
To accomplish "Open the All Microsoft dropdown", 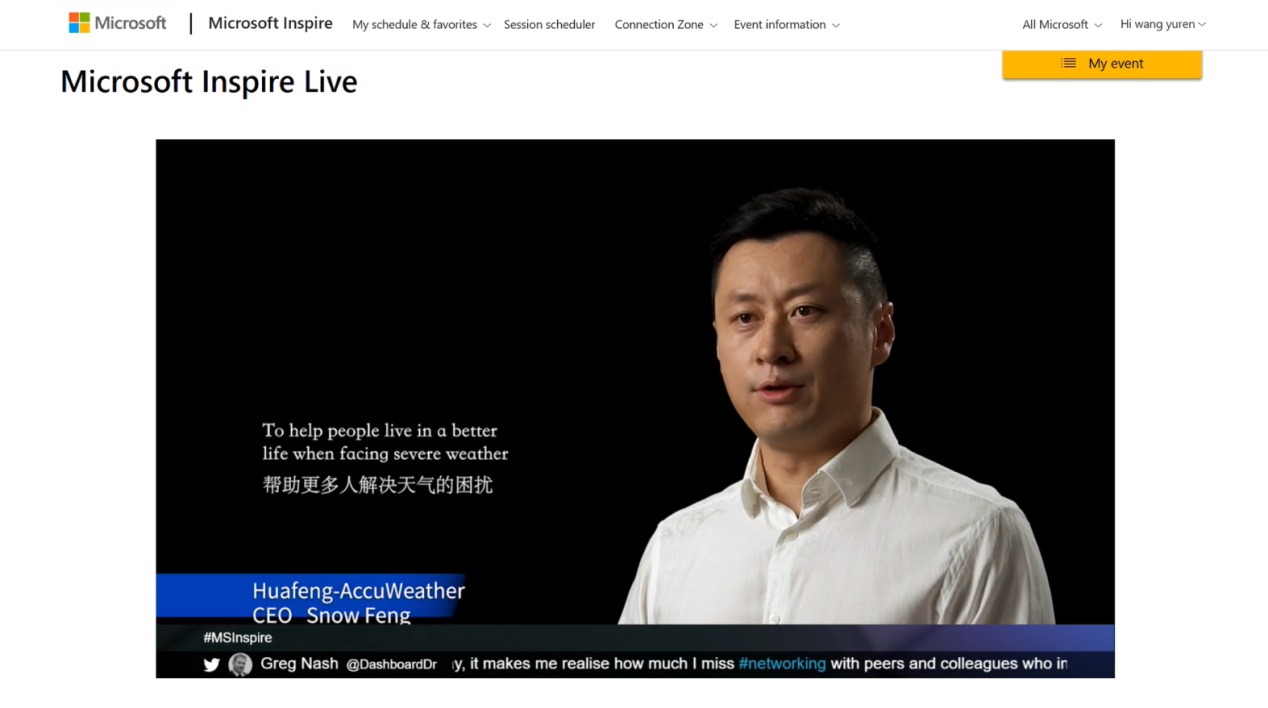I will [1062, 24].
